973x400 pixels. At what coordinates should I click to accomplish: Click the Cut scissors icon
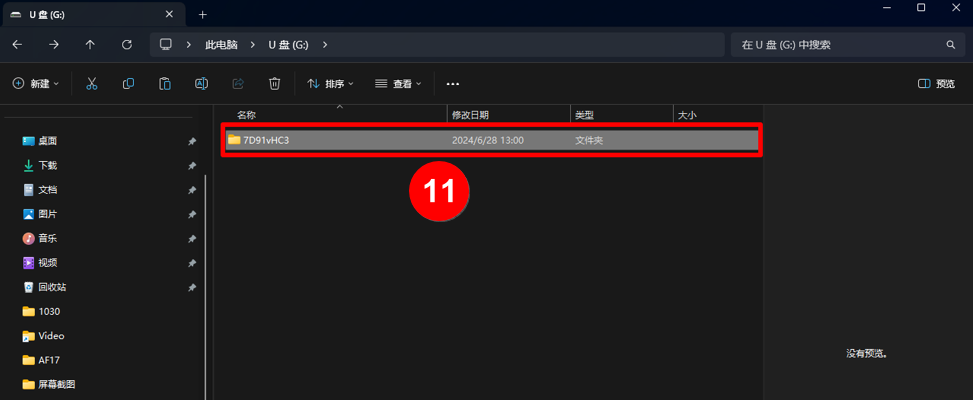[x=92, y=84]
